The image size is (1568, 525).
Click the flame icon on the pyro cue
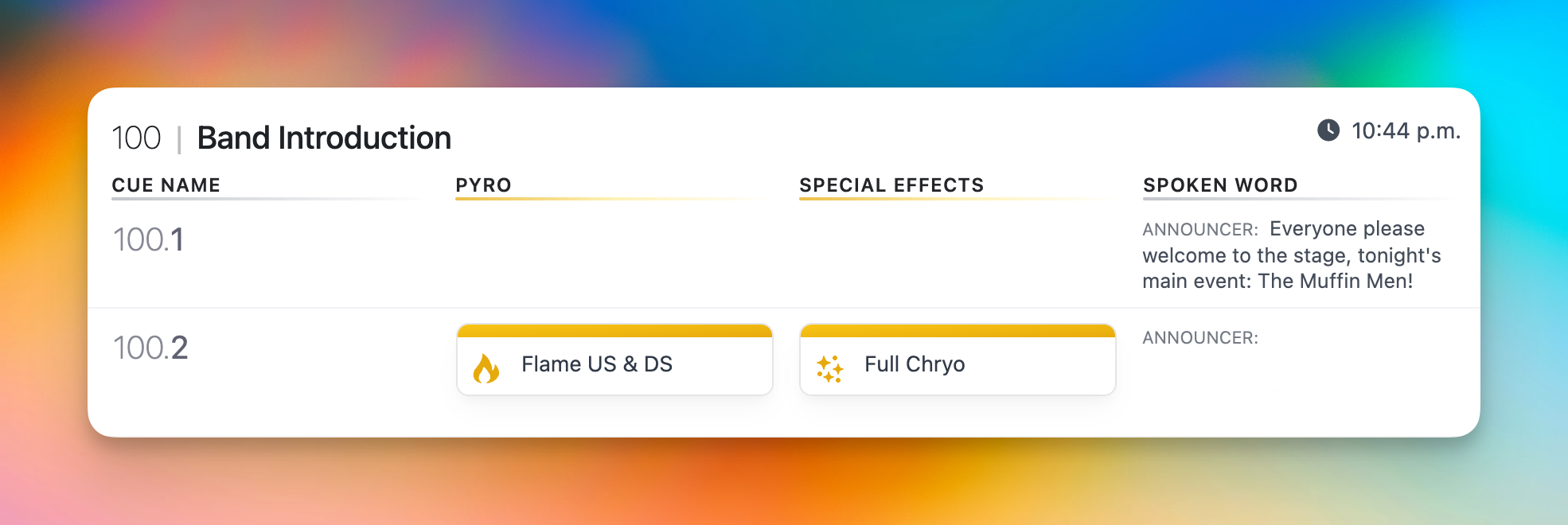[486, 368]
